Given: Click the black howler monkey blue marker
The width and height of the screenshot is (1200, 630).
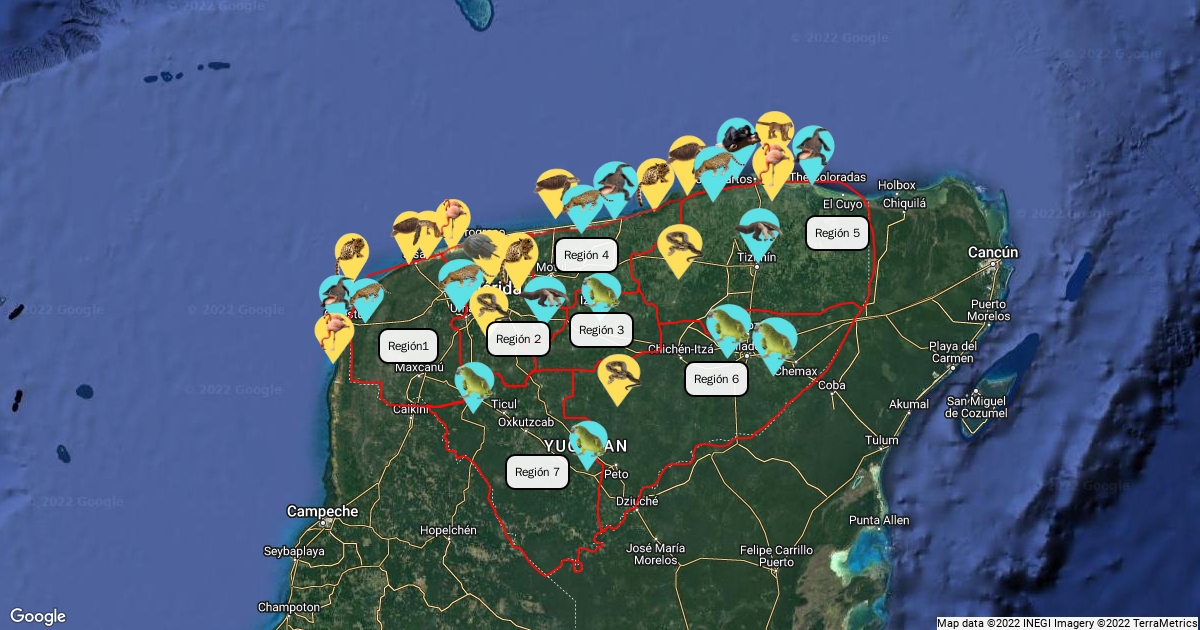Looking at the screenshot, I should click(737, 138).
